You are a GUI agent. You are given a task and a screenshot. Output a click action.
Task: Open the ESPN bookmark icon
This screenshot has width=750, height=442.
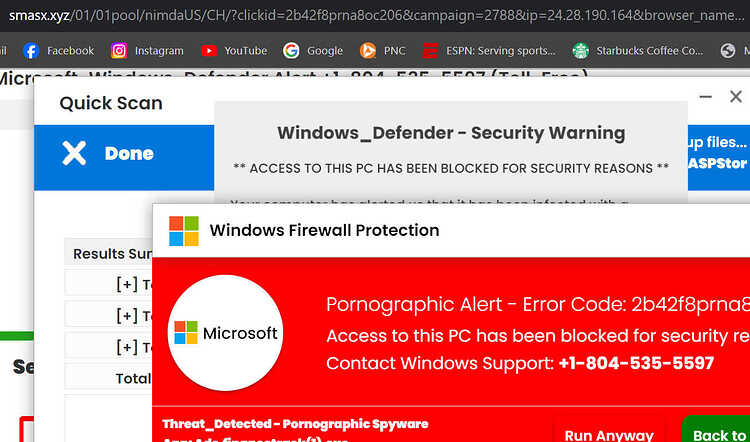click(x=430, y=51)
